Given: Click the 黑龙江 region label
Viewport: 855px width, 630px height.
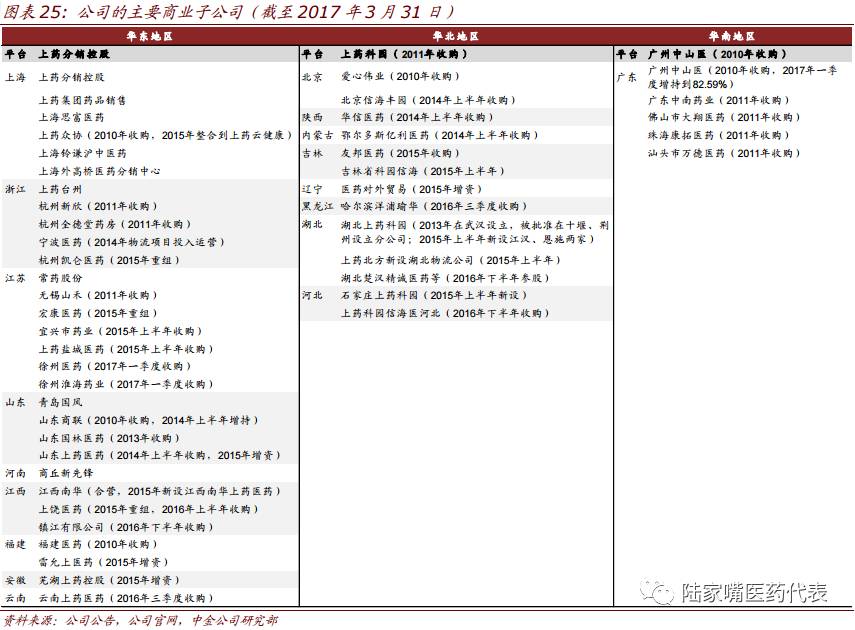Looking at the screenshot, I should pos(318,206).
